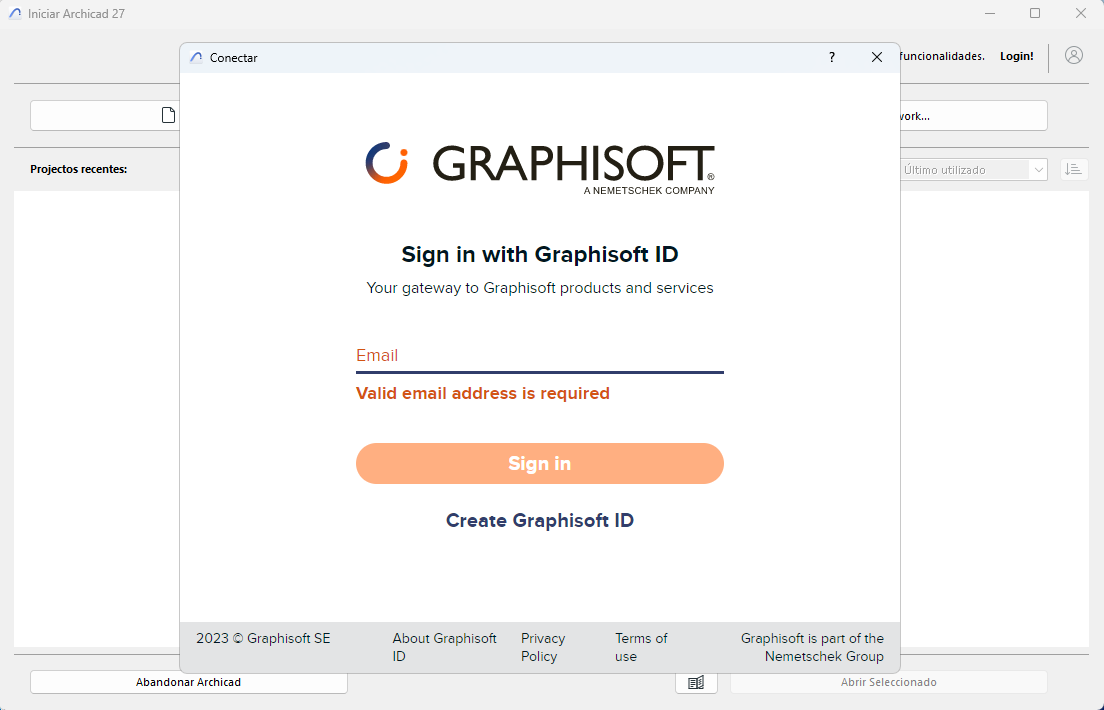Open the Privacy Policy link
The image size is (1104, 710).
[x=543, y=647]
